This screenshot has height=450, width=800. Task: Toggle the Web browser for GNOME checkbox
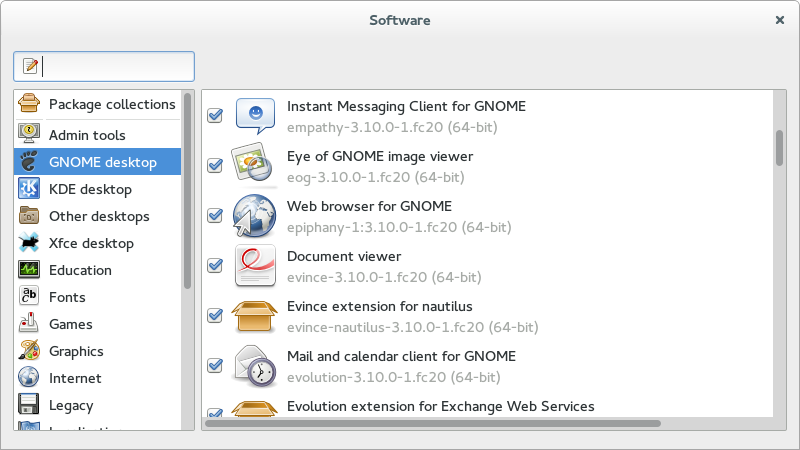pos(214,215)
